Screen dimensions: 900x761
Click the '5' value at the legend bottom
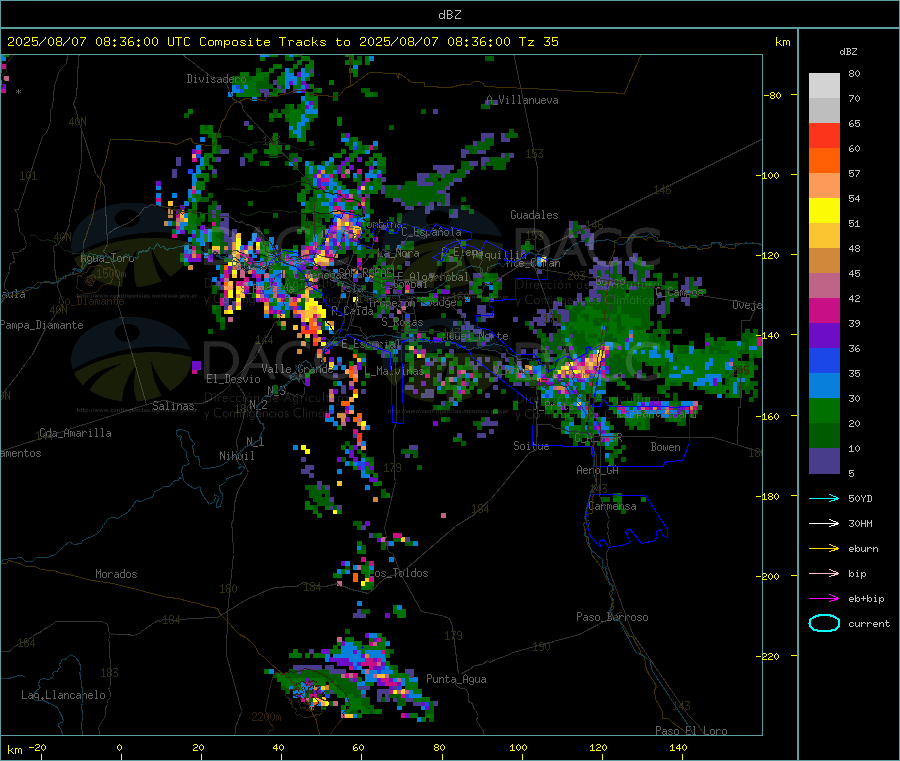(x=851, y=473)
